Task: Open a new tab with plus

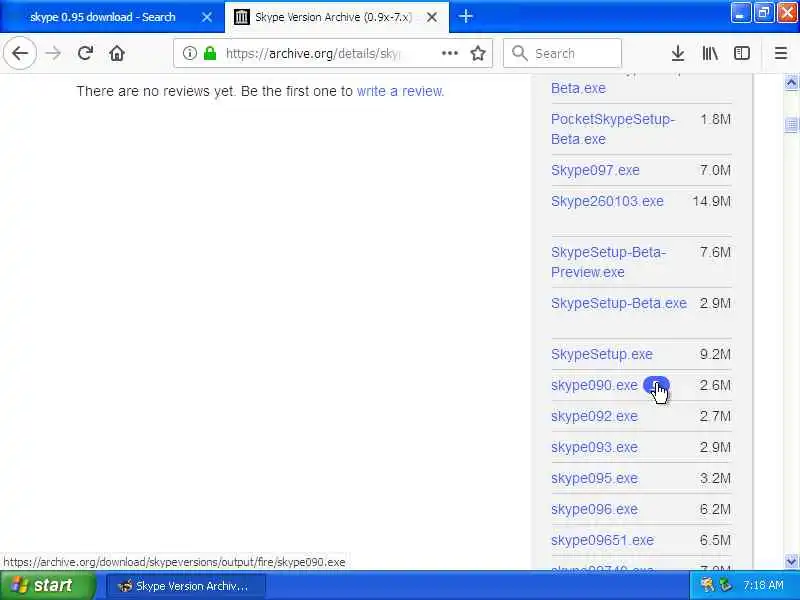Action: click(x=465, y=16)
